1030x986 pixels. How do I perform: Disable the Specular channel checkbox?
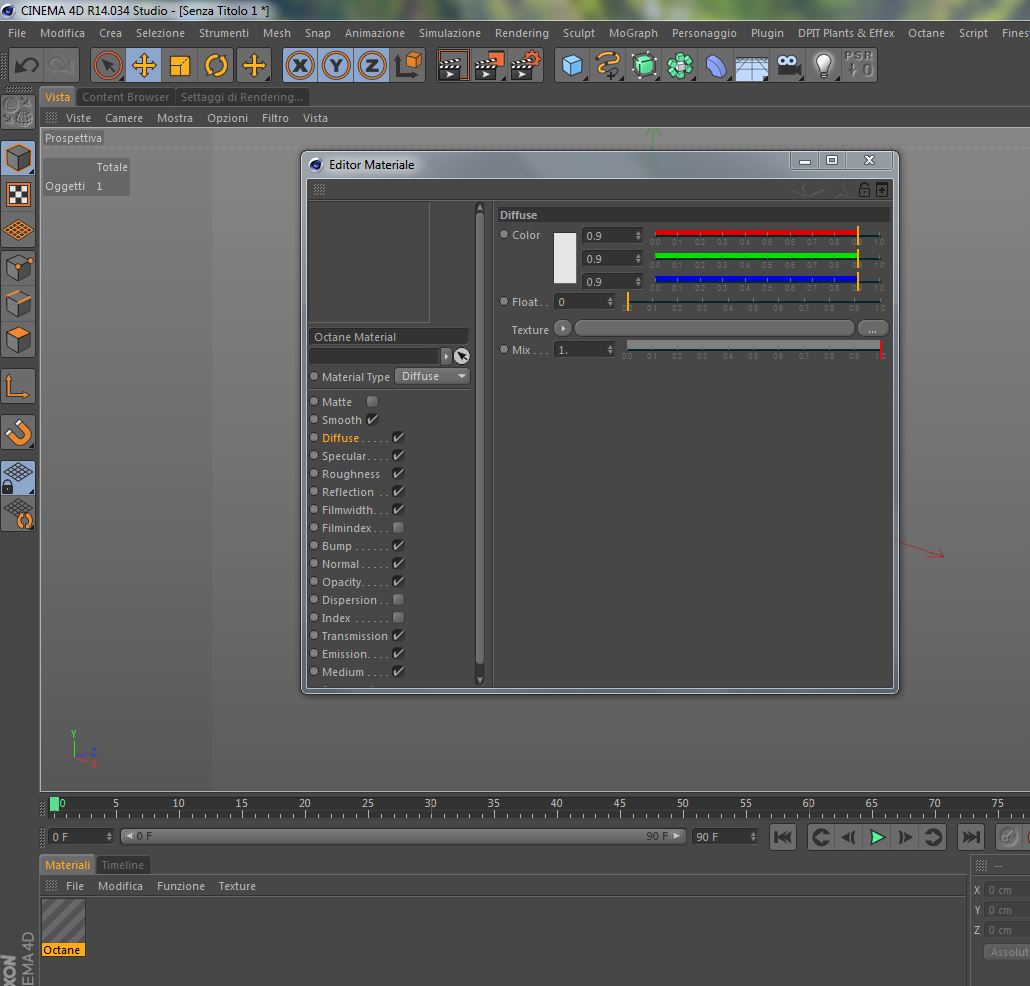tap(398, 455)
